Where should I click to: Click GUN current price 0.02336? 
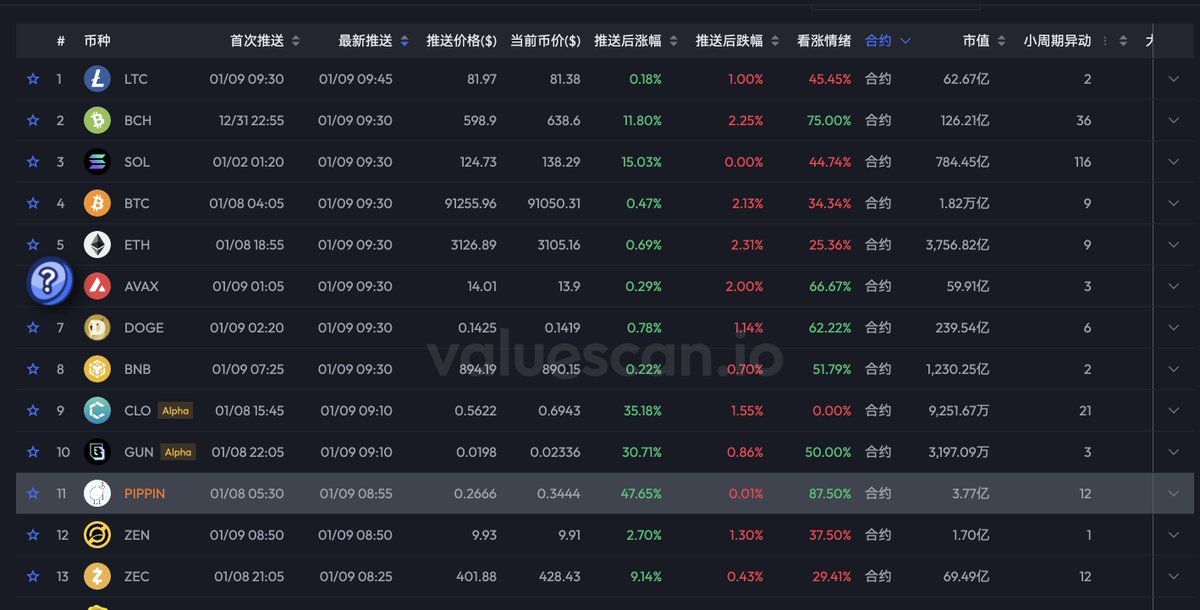[x=559, y=452]
